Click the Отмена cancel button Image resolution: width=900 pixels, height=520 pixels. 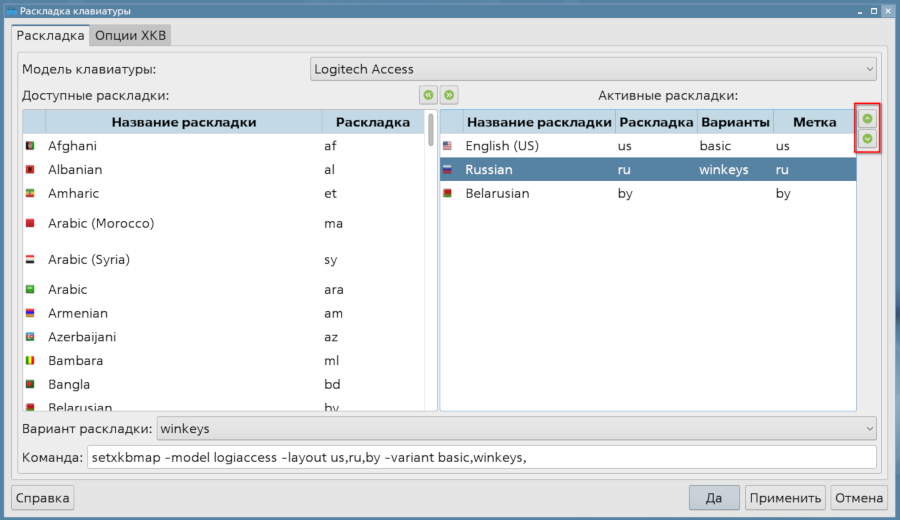(859, 498)
